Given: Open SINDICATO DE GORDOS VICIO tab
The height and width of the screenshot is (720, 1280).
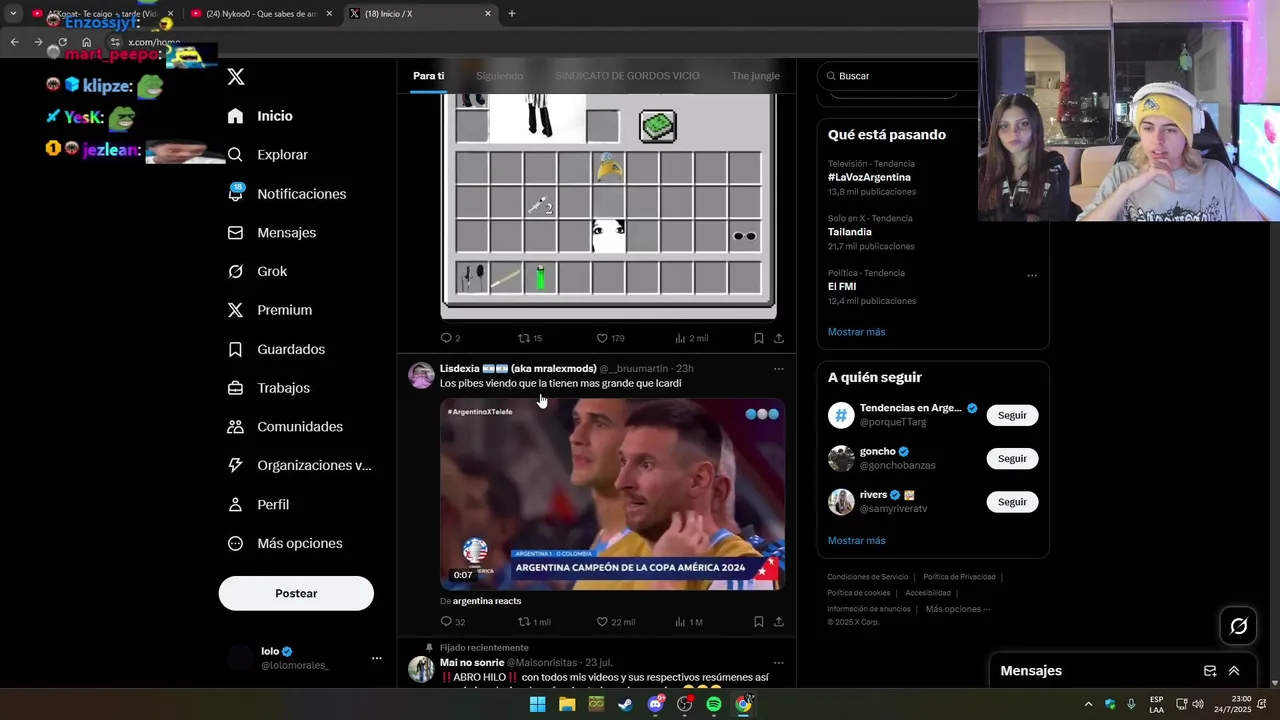Looking at the screenshot, I should point(627,76).
